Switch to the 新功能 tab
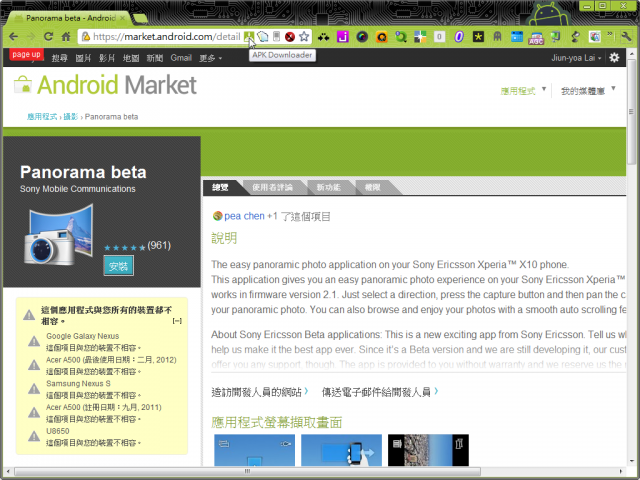 tap(329, 187)
